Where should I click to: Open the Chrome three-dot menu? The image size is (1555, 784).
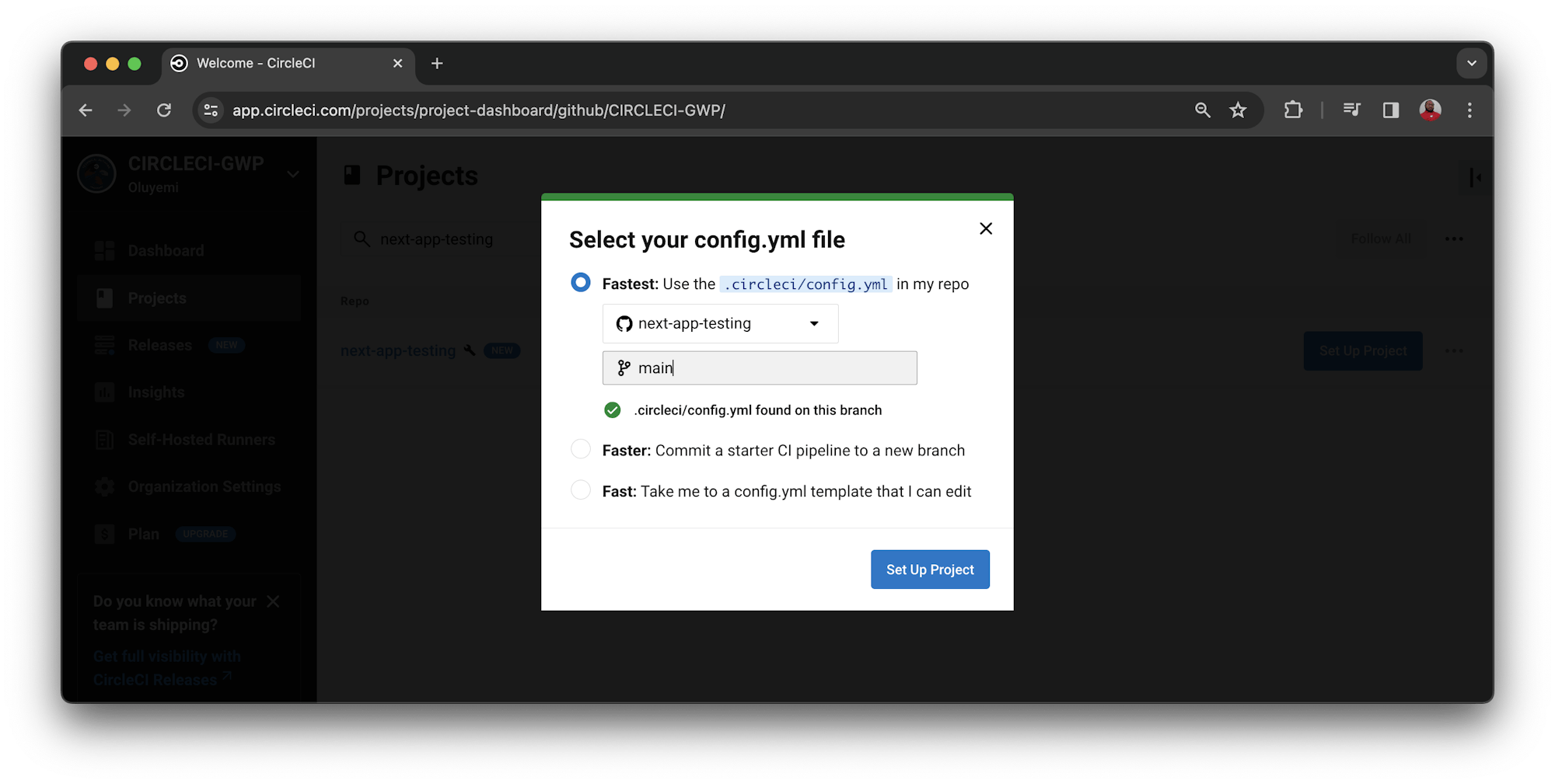[1469, 110]
